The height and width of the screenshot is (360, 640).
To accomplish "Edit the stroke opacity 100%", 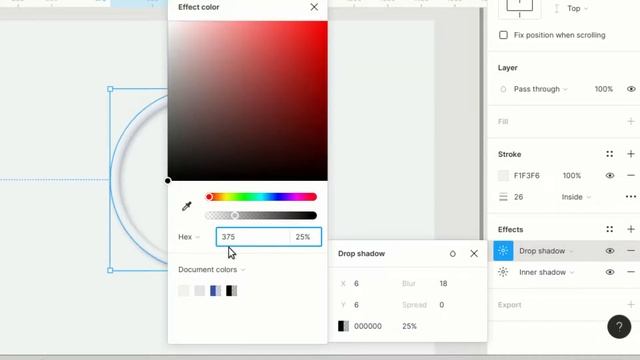I will (x=572, y=176).
